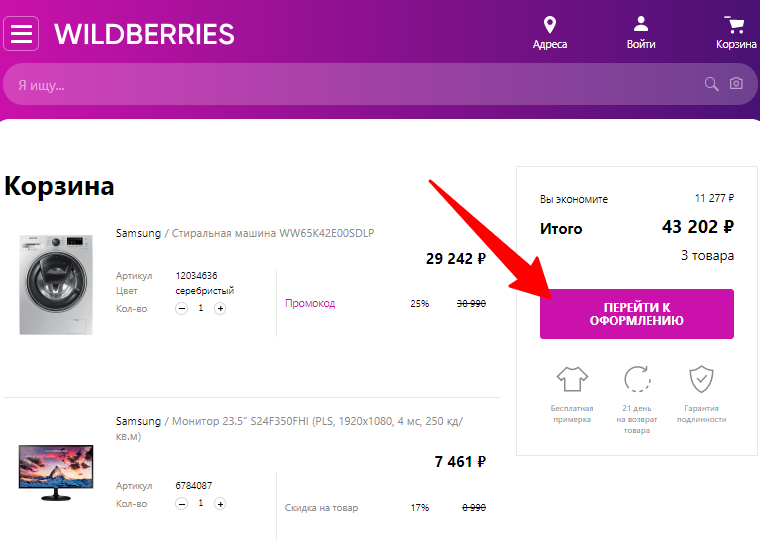Increase monitor quantity with plus
This screenshot has height=560, width=760.
tap(220, 504)
